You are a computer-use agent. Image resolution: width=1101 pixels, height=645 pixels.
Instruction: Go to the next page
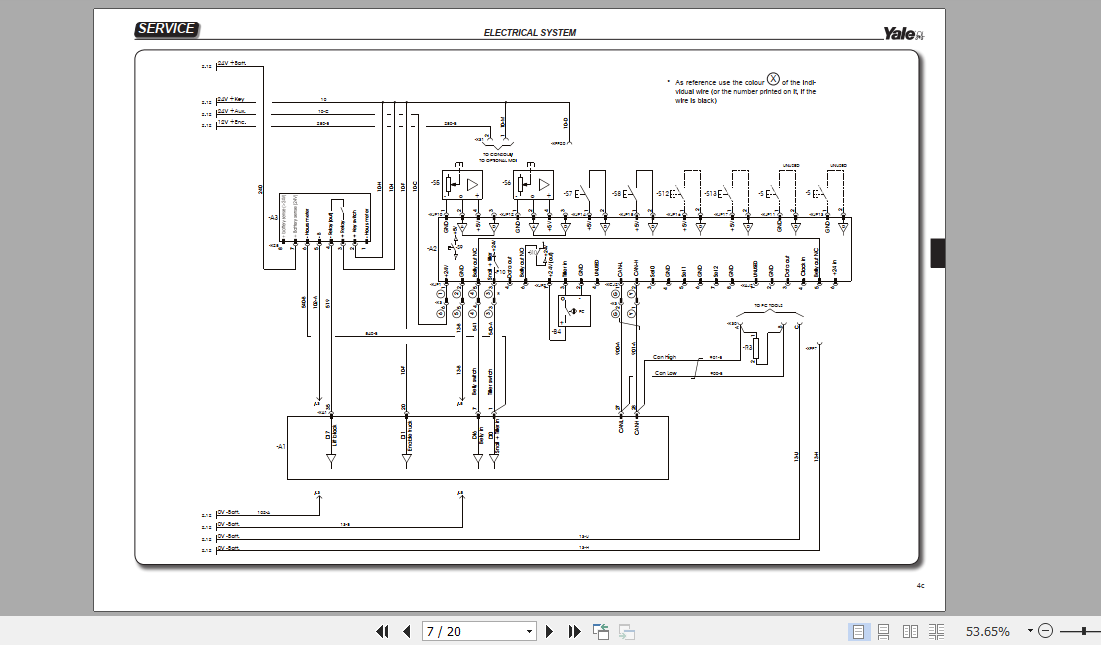(x=549, y=632)
